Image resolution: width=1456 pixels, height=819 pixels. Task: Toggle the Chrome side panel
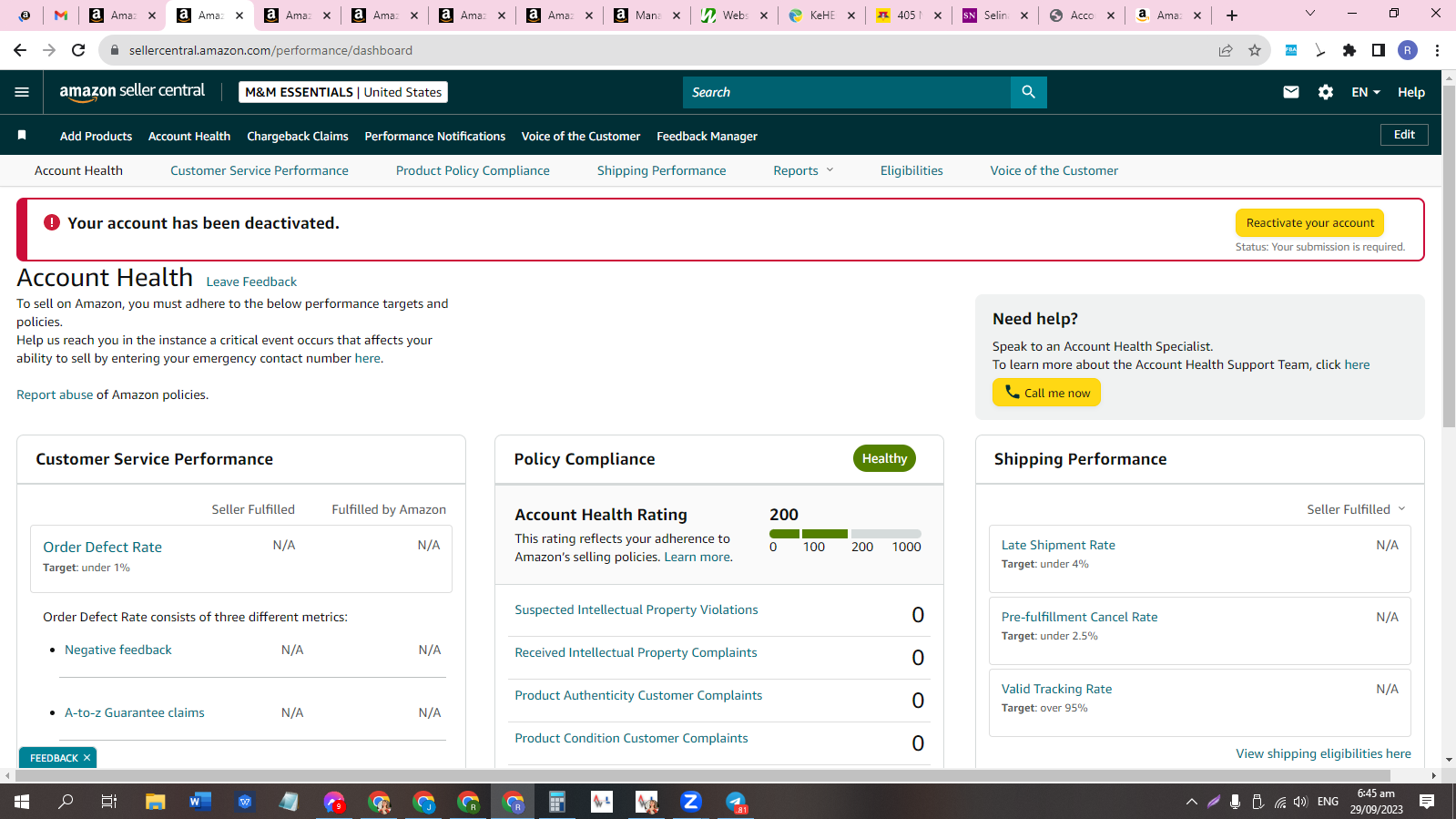coord(1379,50)
